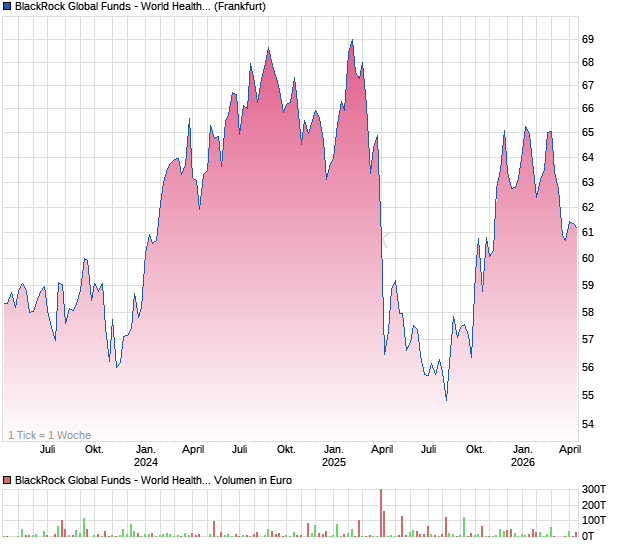Click the 300T label on volume axis
The image size is (620, 546).
[594, 489]
